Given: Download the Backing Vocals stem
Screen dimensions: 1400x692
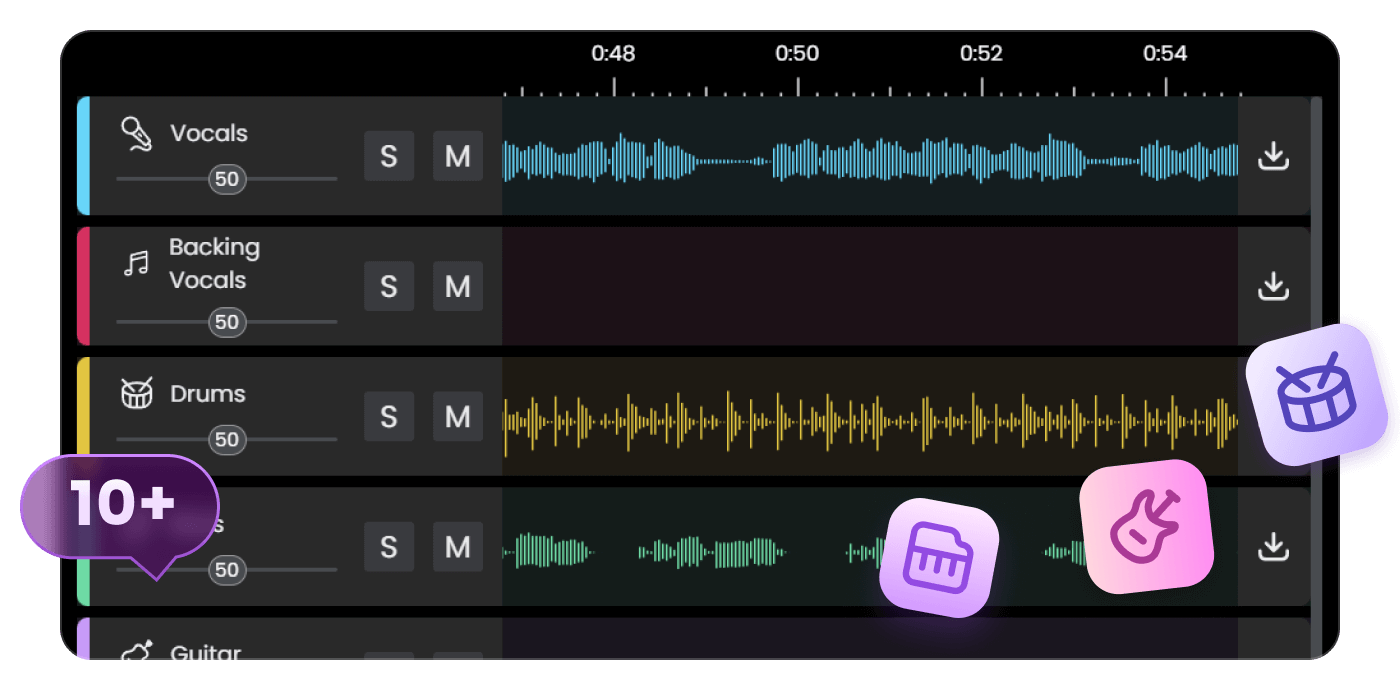Looking at the screenshot, I should [1272, 286].
